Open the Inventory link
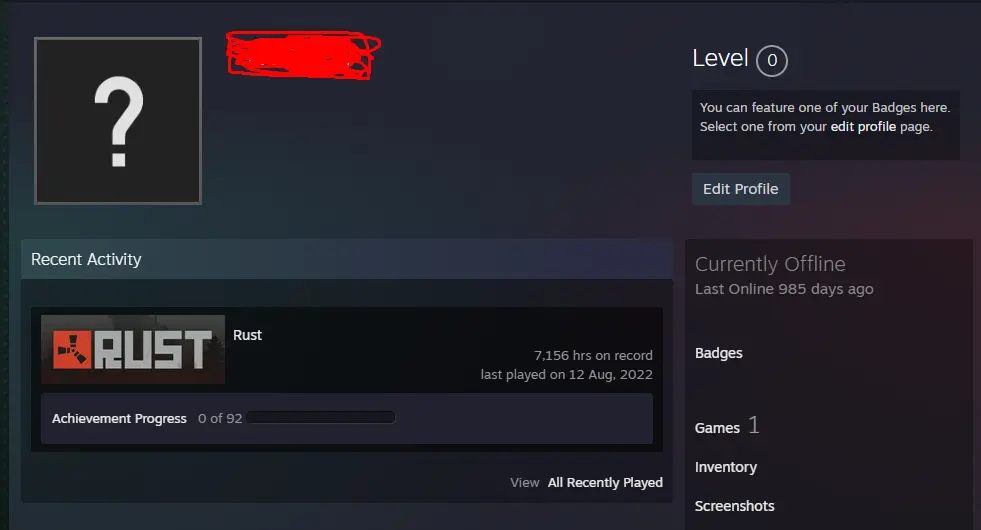Viewport: 981px width, 530px height. click(x=726, y=467)
